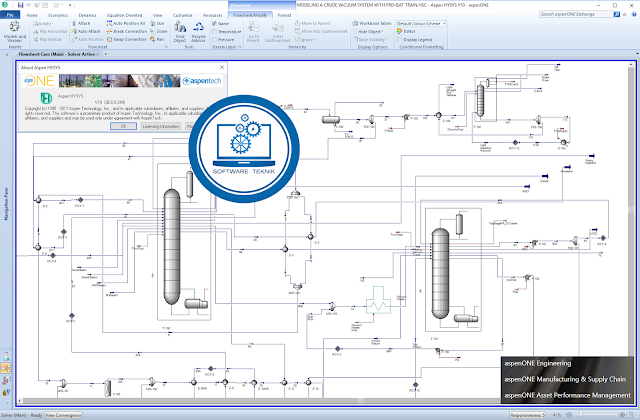The width and height of the screenshot is (640, 420).
Task: Select the vacuum column T-101
Action: pyautogui.click(x=440, y=273)
